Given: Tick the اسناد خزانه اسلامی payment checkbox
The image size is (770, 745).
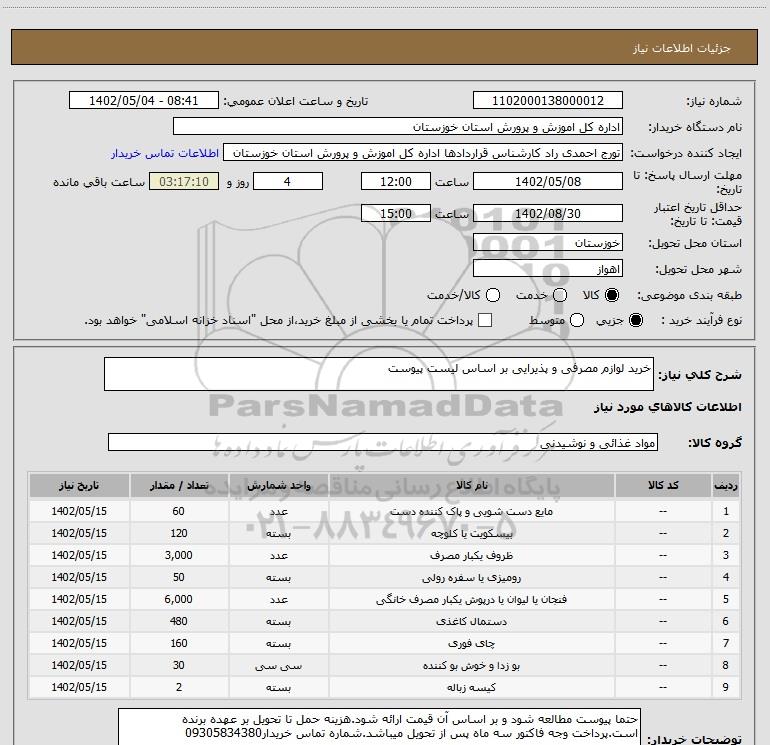Looking at the screenshot, I should point(485,320).
